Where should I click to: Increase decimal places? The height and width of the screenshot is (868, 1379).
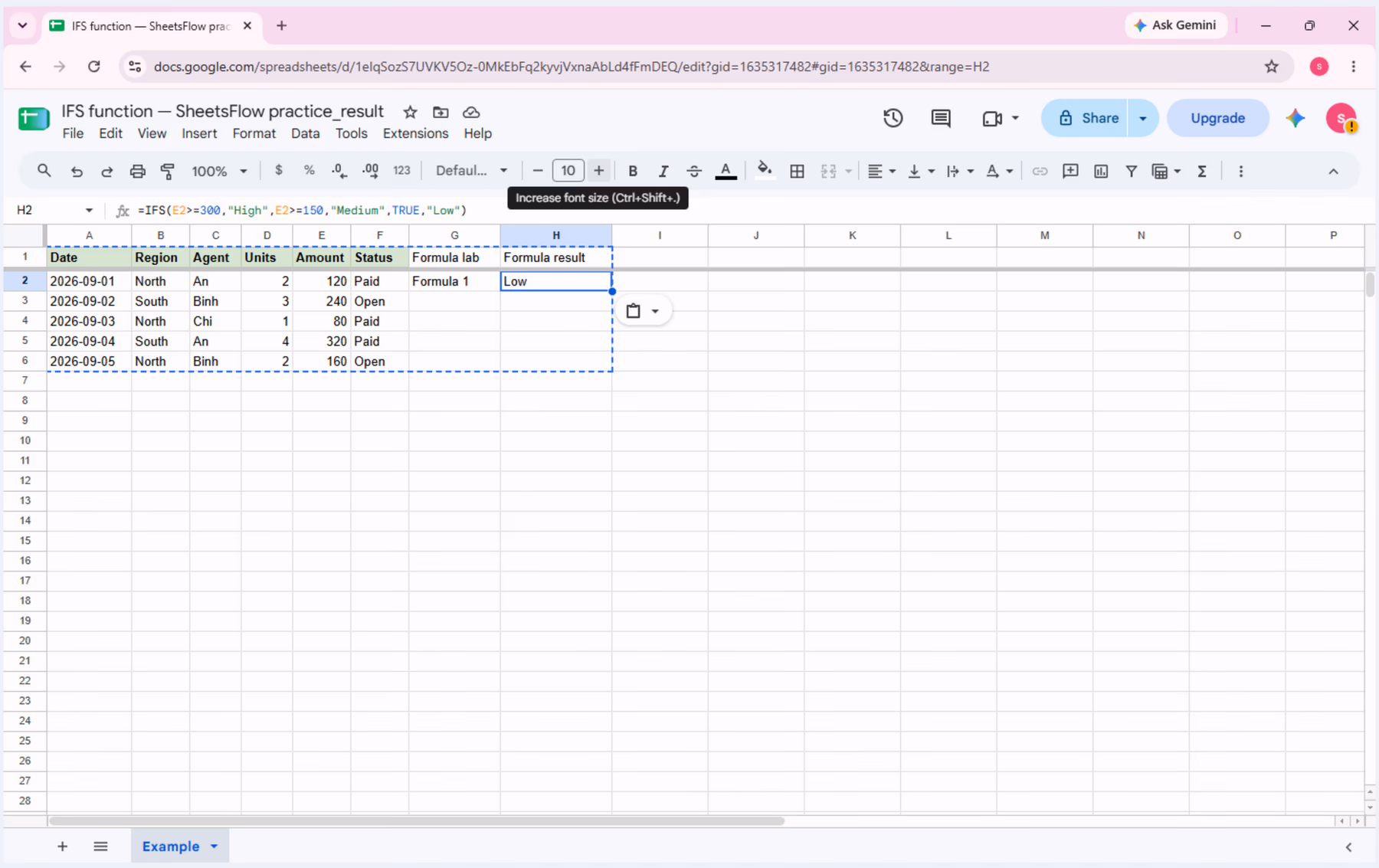tap(371, 171)
